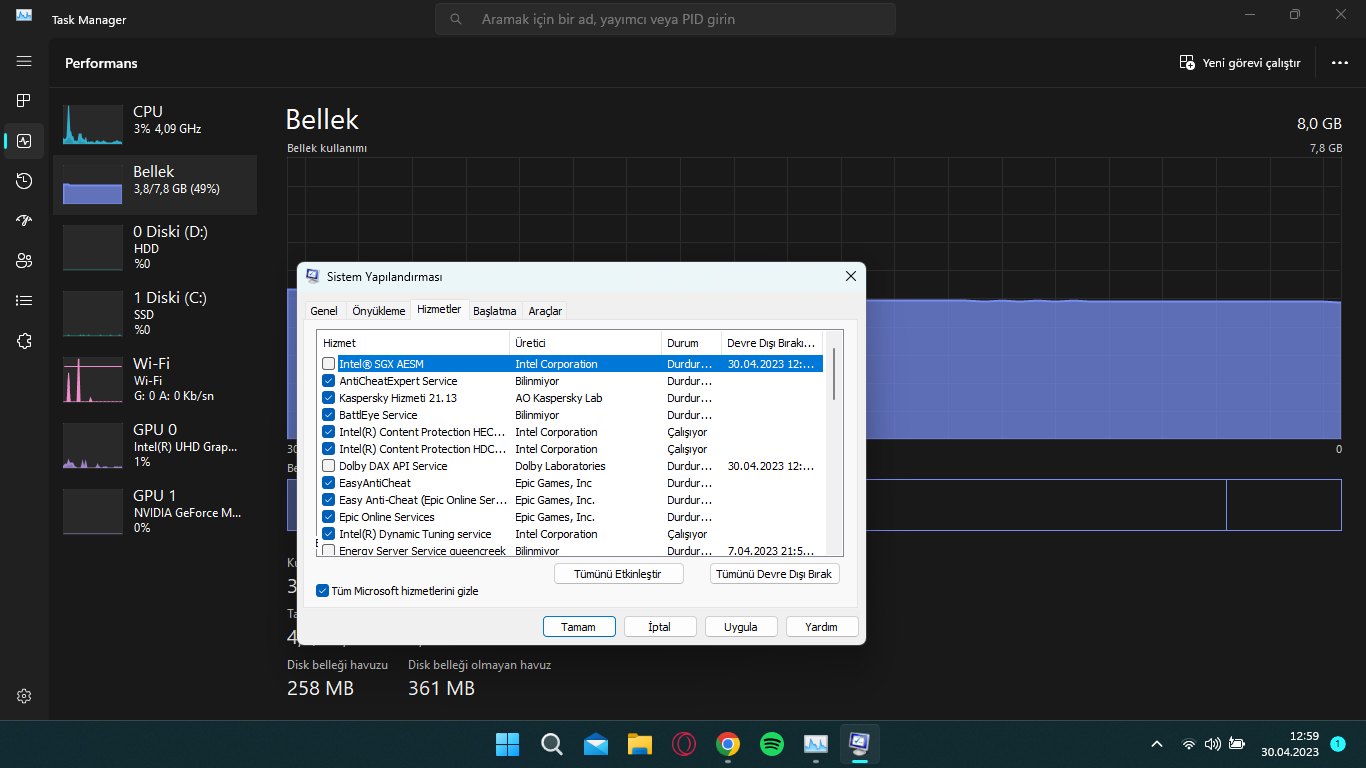Select GPU 0 Intel UHD Graphics entry
This screenshot has height=768, width=1366.
click(x=155, y=444)
